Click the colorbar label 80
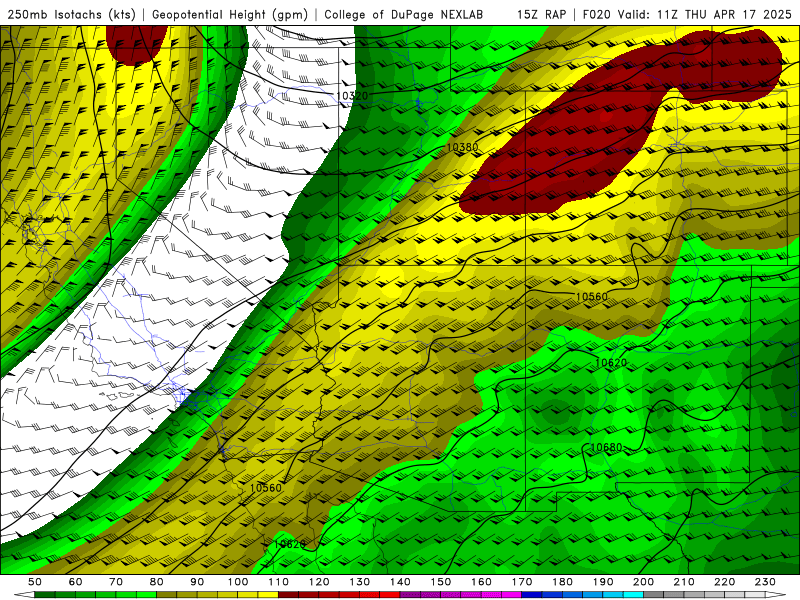Viewport: 800px width, 600px height. click(157, 582)
